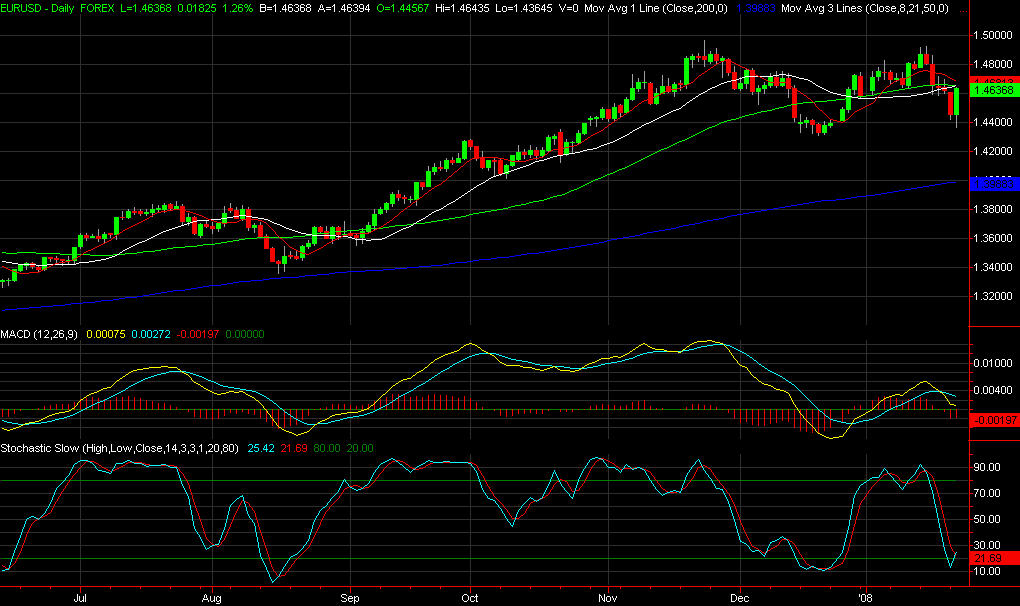Click the 1.44000 price axis label
Image resolution: width=1020 pixels, height=606 pixels.
[x=993, y=122]
